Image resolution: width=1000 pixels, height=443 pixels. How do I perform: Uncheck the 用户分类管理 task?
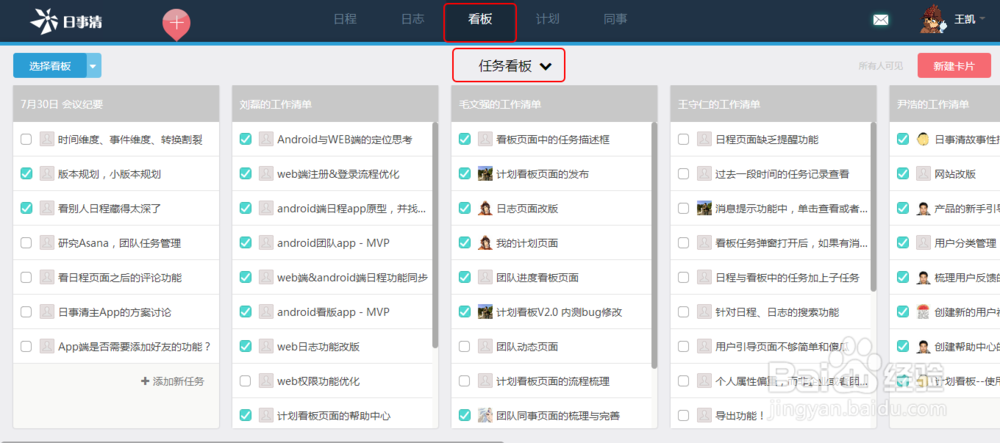(x=902, y=242)
